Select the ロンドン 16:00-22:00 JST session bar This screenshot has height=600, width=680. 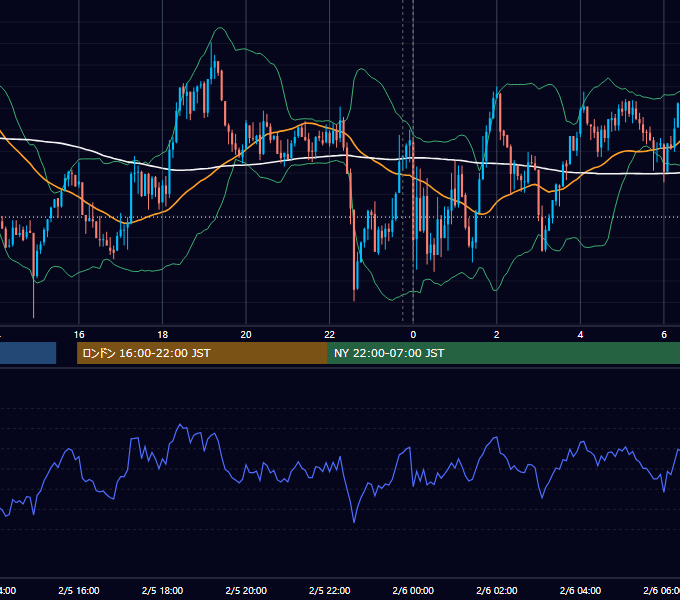point(202,353)
